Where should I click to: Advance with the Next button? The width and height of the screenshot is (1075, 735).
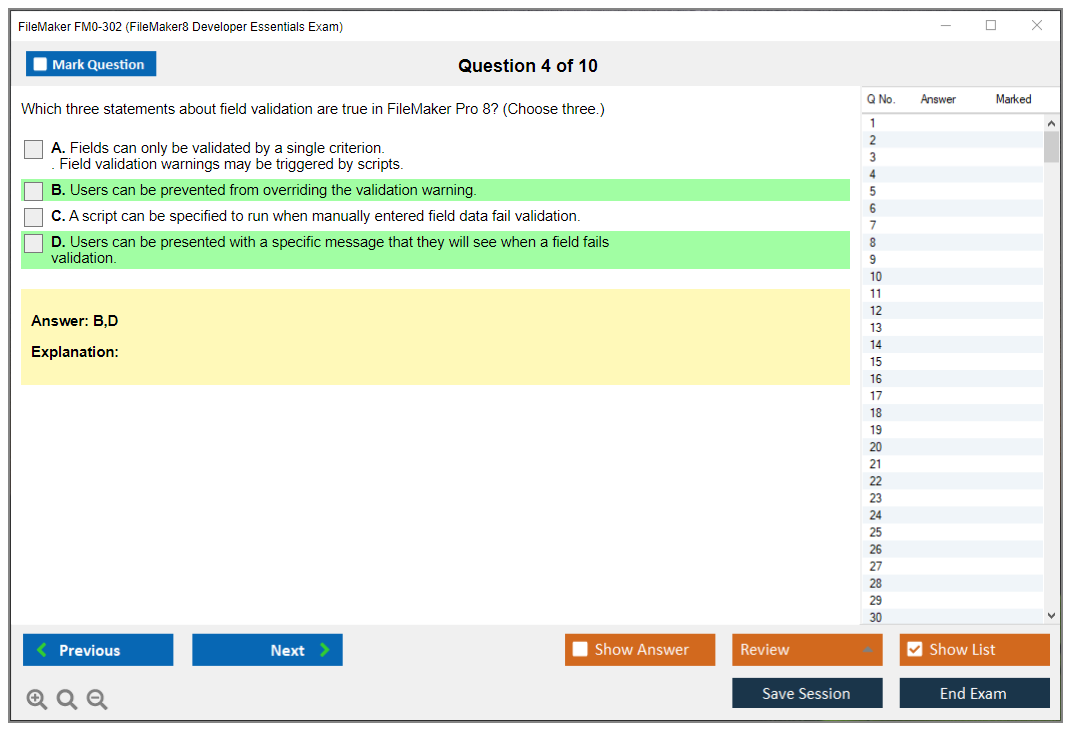tap(267, 650)
